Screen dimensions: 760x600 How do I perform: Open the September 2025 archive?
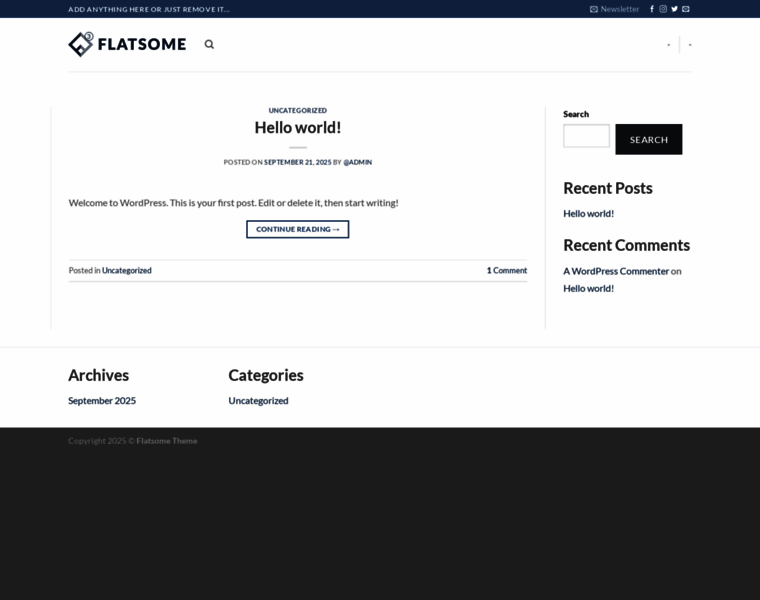coord(102,400)
